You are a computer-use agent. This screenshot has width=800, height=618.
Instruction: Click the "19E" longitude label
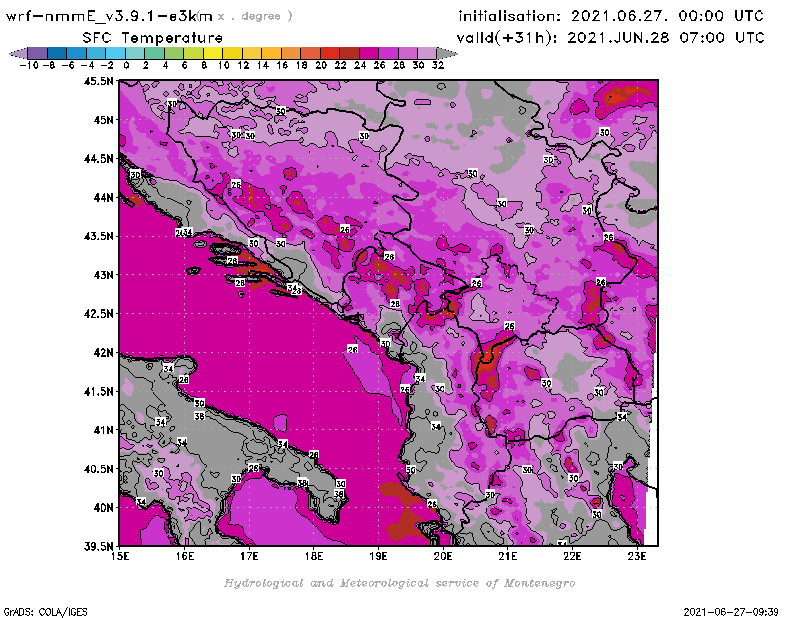pyautogui.click(x=378, y=556)
